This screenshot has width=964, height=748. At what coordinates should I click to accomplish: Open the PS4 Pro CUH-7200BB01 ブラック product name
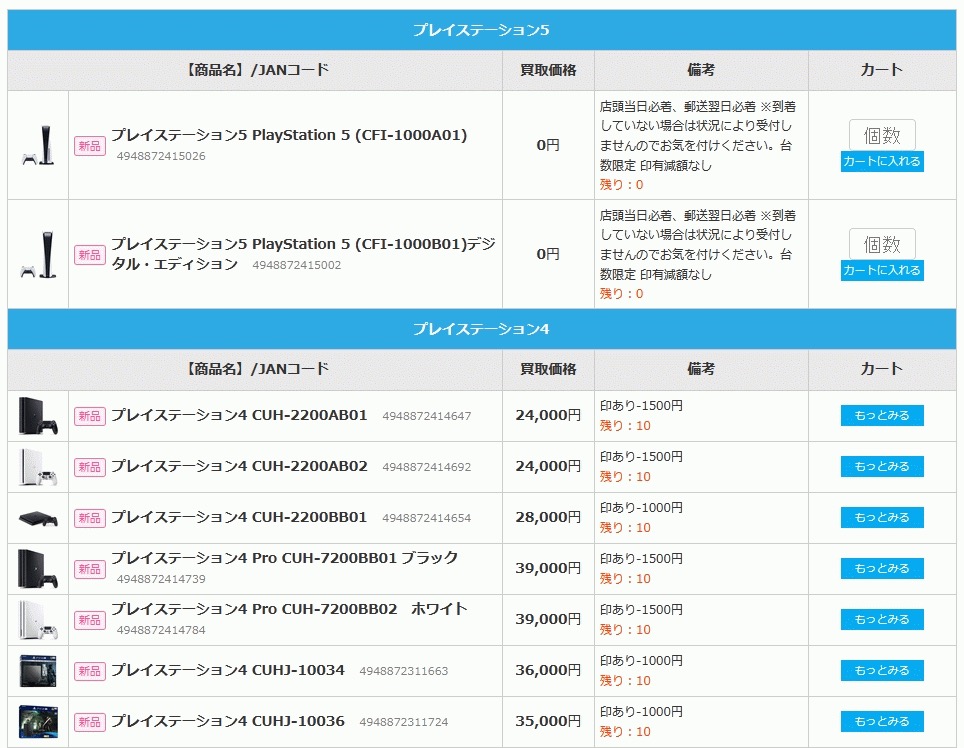pyautogui.click(x=284, y=558)
